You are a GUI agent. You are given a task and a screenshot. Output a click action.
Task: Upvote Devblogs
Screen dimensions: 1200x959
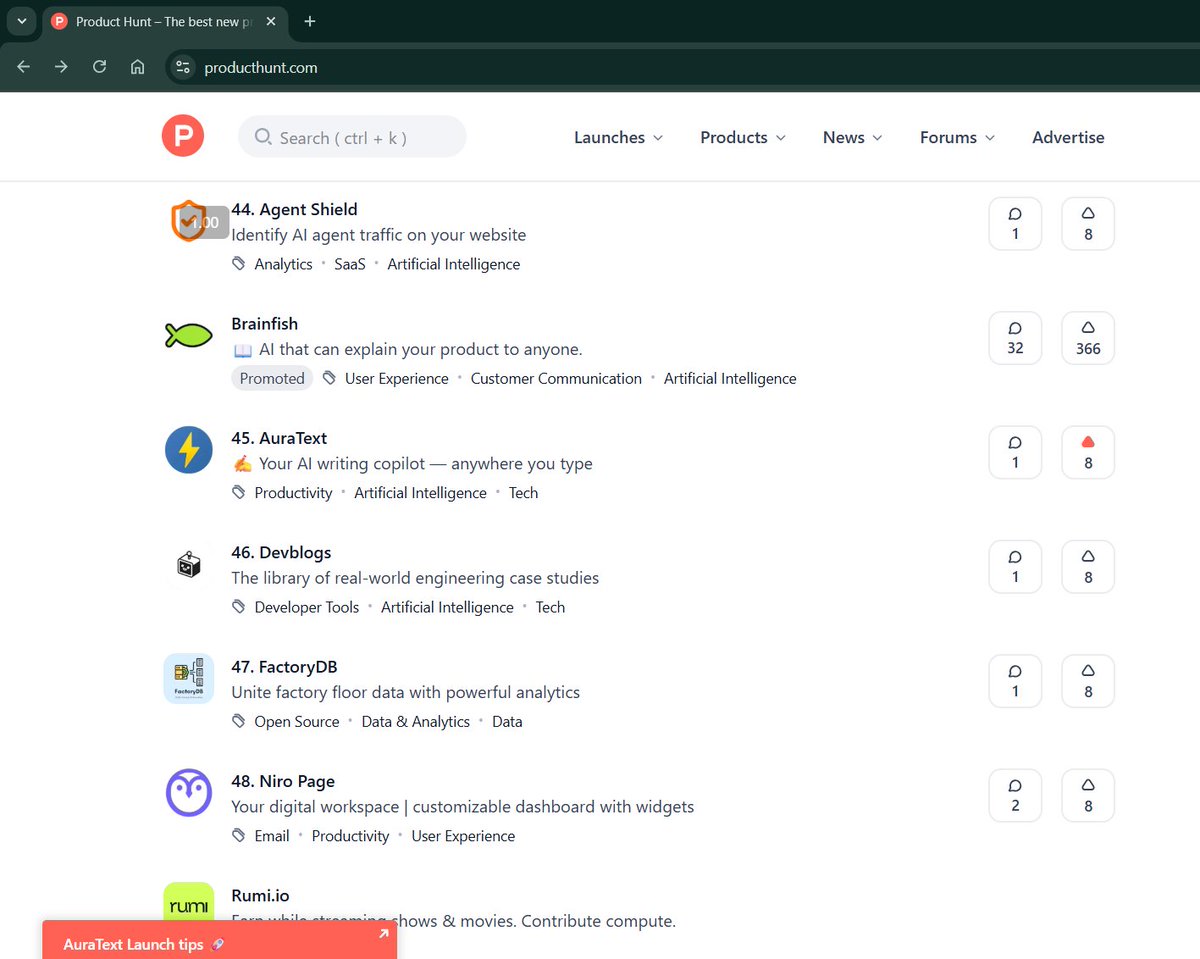[x=1088, y=567]
